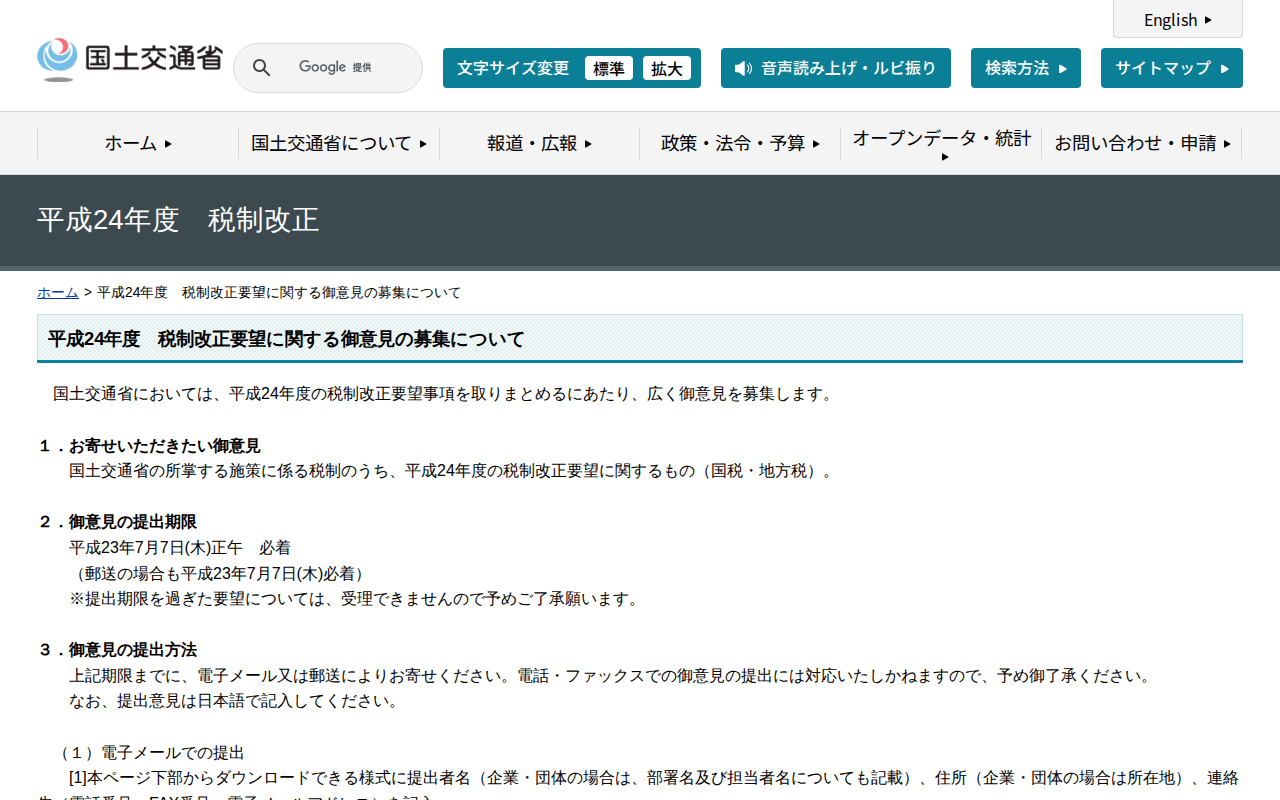The image size is (1280, 800).
Task: Click text ３．御意見の提出方法
Action: pos(117,650)
